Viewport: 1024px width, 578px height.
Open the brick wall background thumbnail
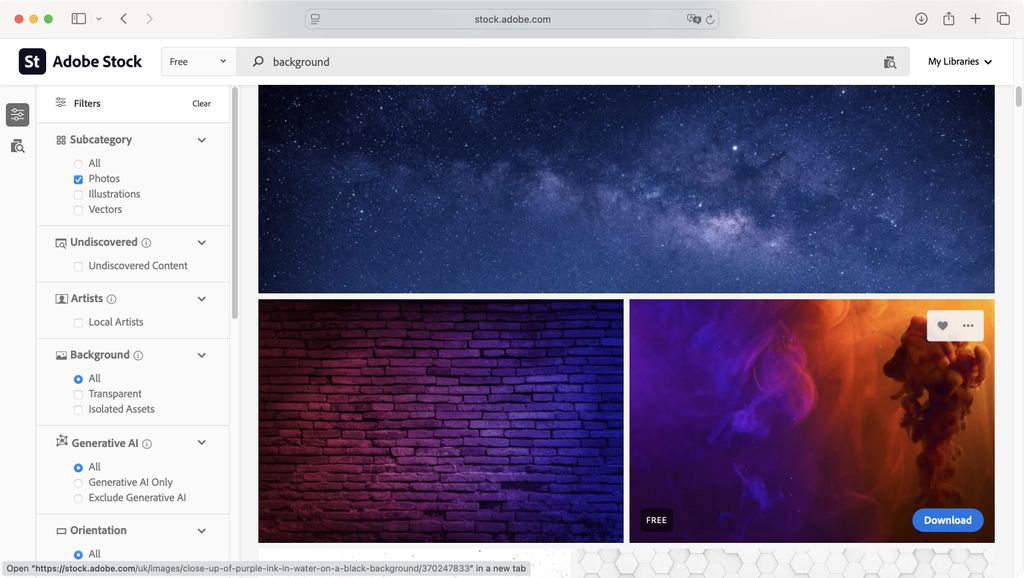pos(441,420)
